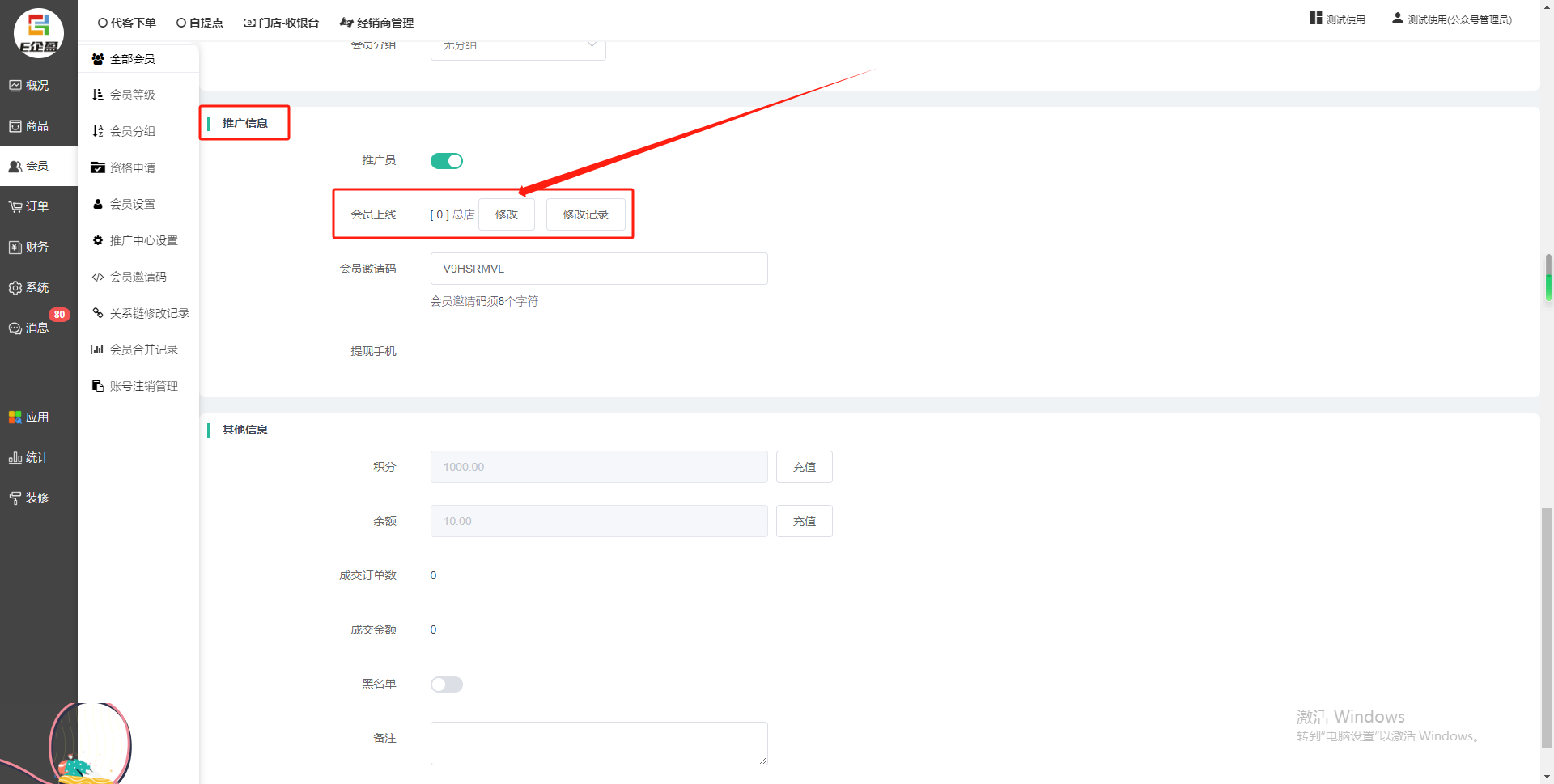Expand the 会员分组 dropdown
Screen dimensions: 1554x784
(x=518, y=47)
